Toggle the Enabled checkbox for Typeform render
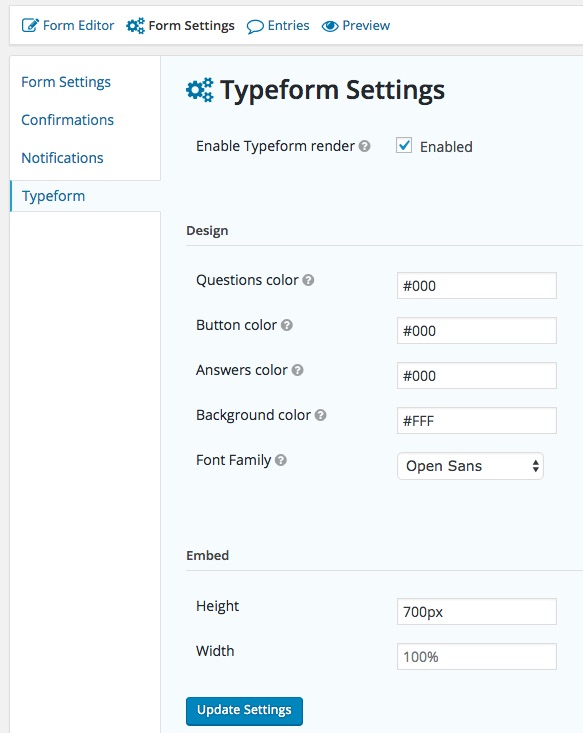The image size is (583, 733). click(404, 145)
